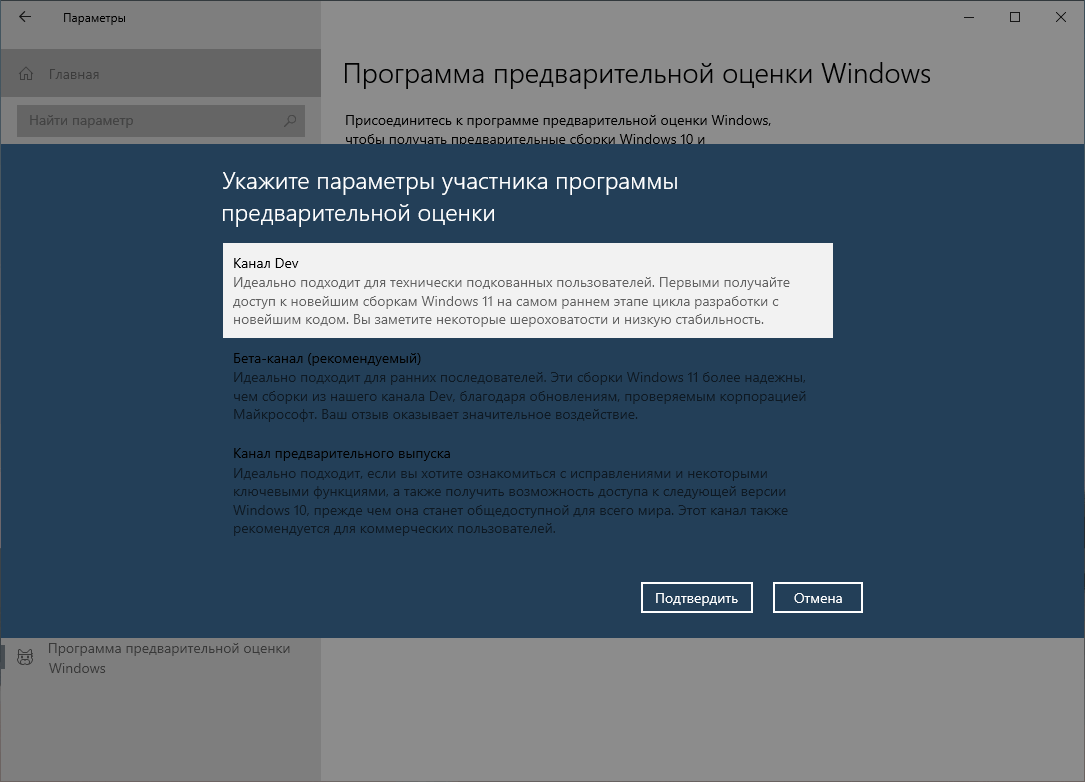
Task: Click the house icon beside Главная
Action: (26, 74)
